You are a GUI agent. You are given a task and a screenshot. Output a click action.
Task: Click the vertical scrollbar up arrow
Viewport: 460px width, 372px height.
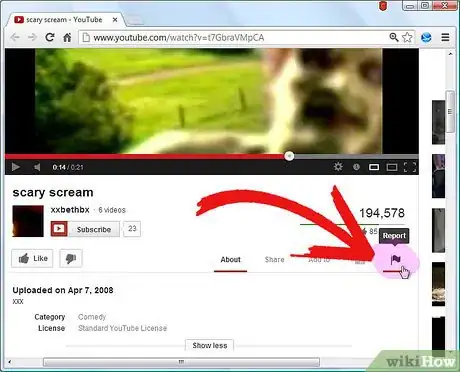[450, 54]
